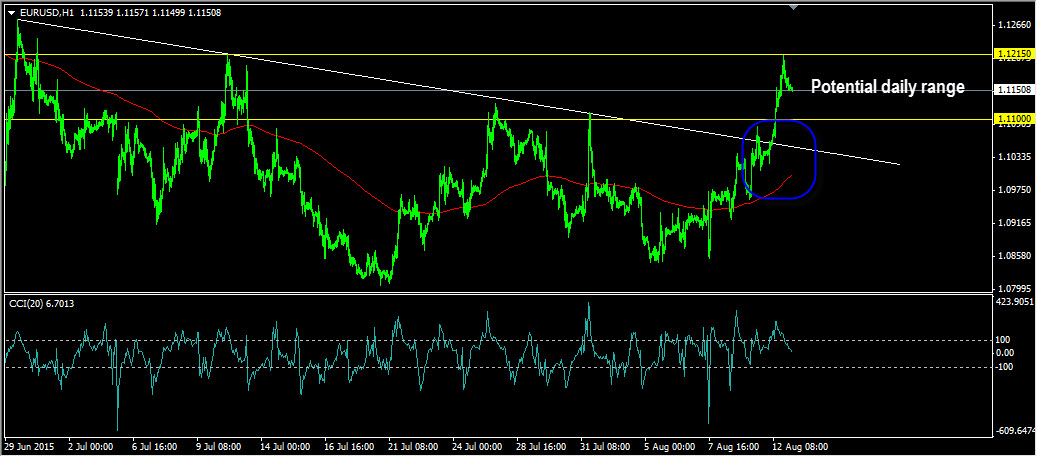Viewport: 1037px width, 457px height.
Task: Click the 28 Jul 16:00 time label
Action: coord(540,446)
